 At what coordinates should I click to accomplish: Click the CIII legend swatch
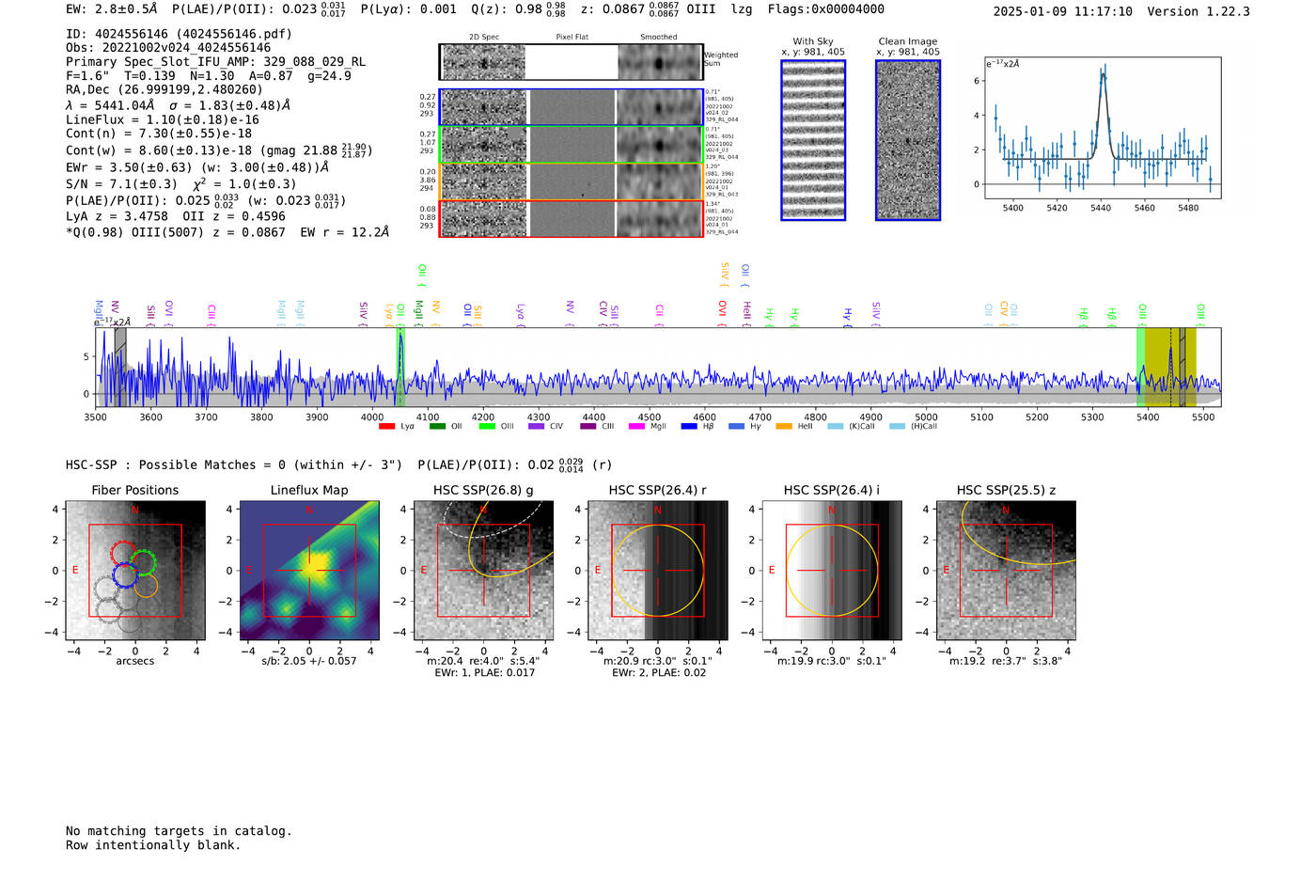[588, 427]
